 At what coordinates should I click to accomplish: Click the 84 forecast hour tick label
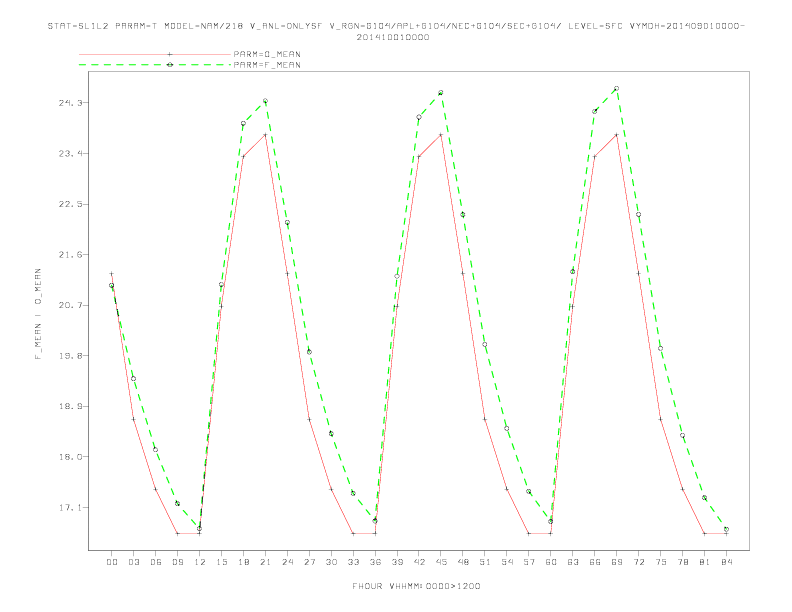pos(726,562)
